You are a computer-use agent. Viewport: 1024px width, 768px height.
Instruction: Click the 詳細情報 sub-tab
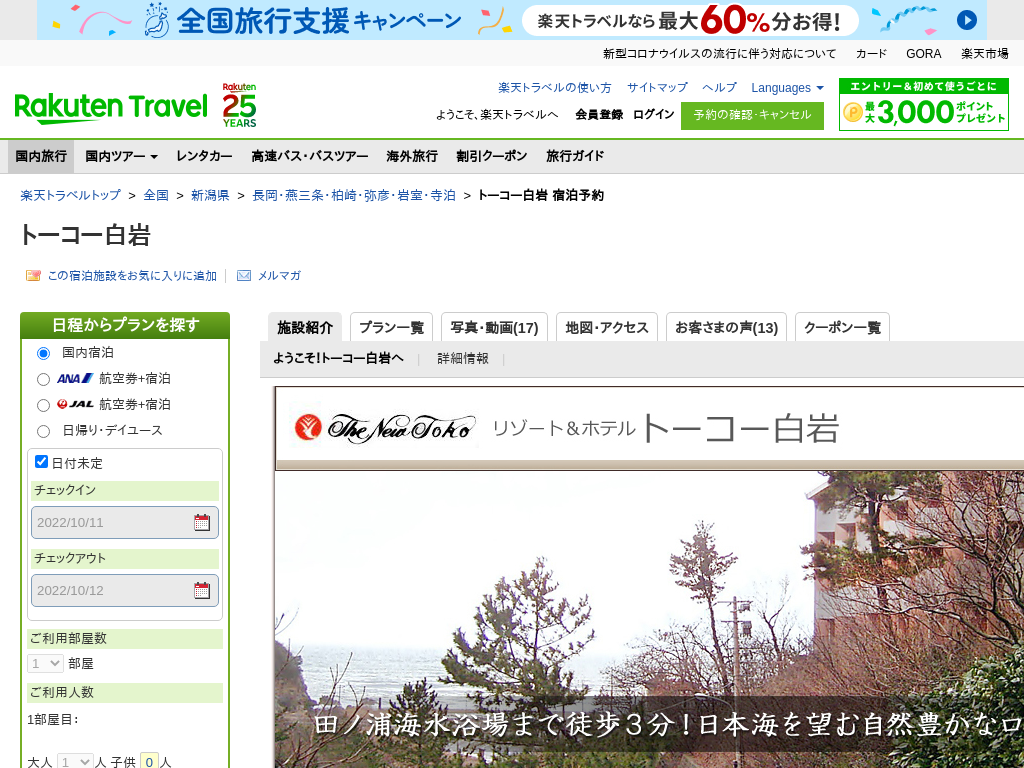tap(463, 359)
